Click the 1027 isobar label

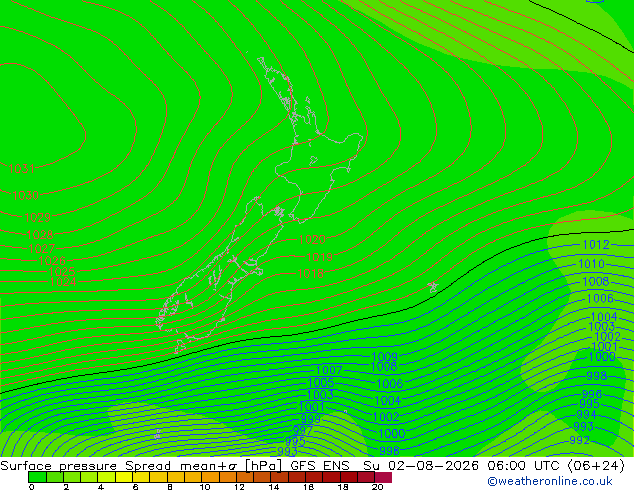pyautogui.click(x=42, y=248)
